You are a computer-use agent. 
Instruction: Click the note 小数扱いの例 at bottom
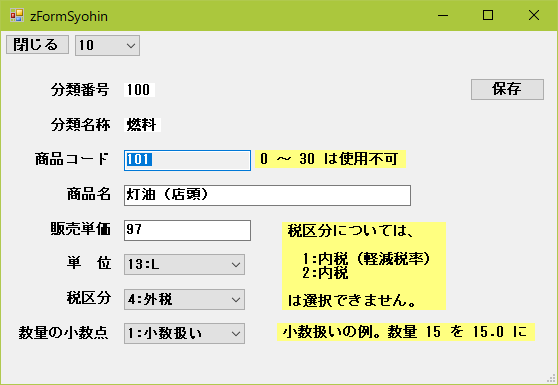[406, 332]
